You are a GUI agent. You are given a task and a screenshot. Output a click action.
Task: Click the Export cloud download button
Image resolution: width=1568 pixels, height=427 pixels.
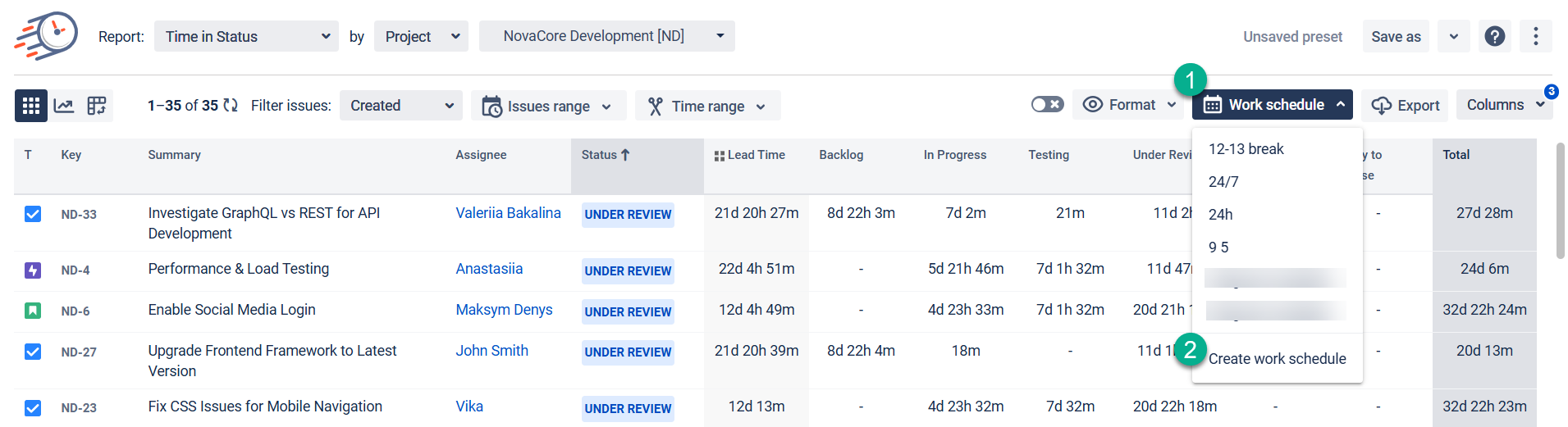(1405, 106)
